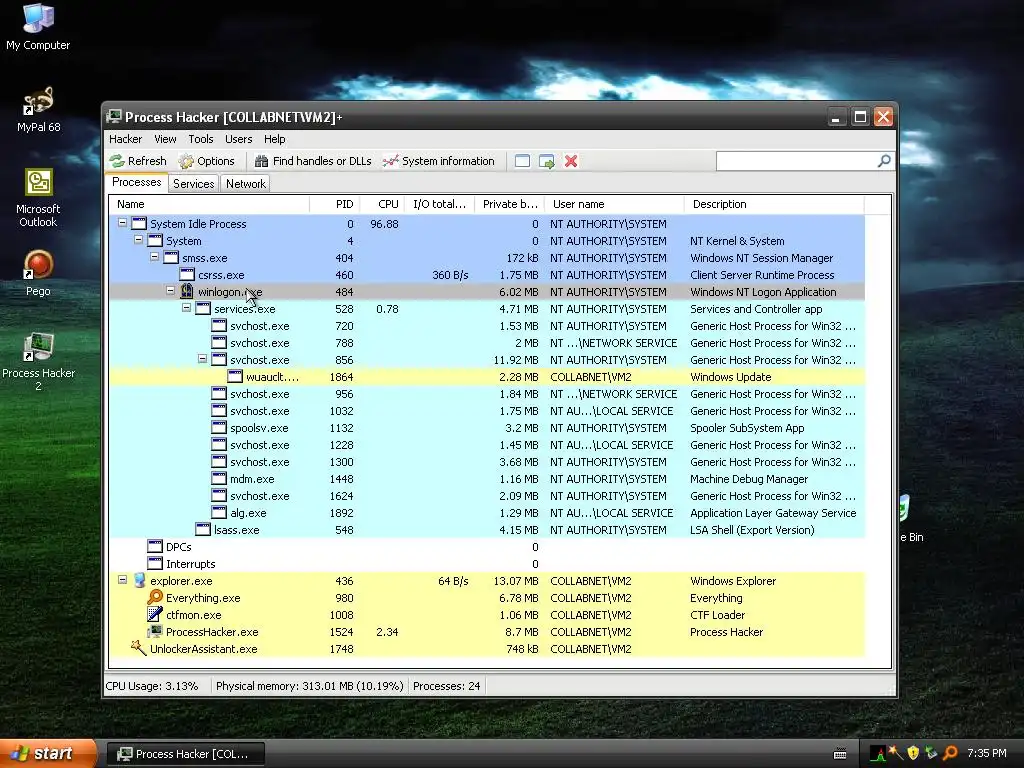
Task: Collapse System Idle Process tree node
Action: coord(122,223)
